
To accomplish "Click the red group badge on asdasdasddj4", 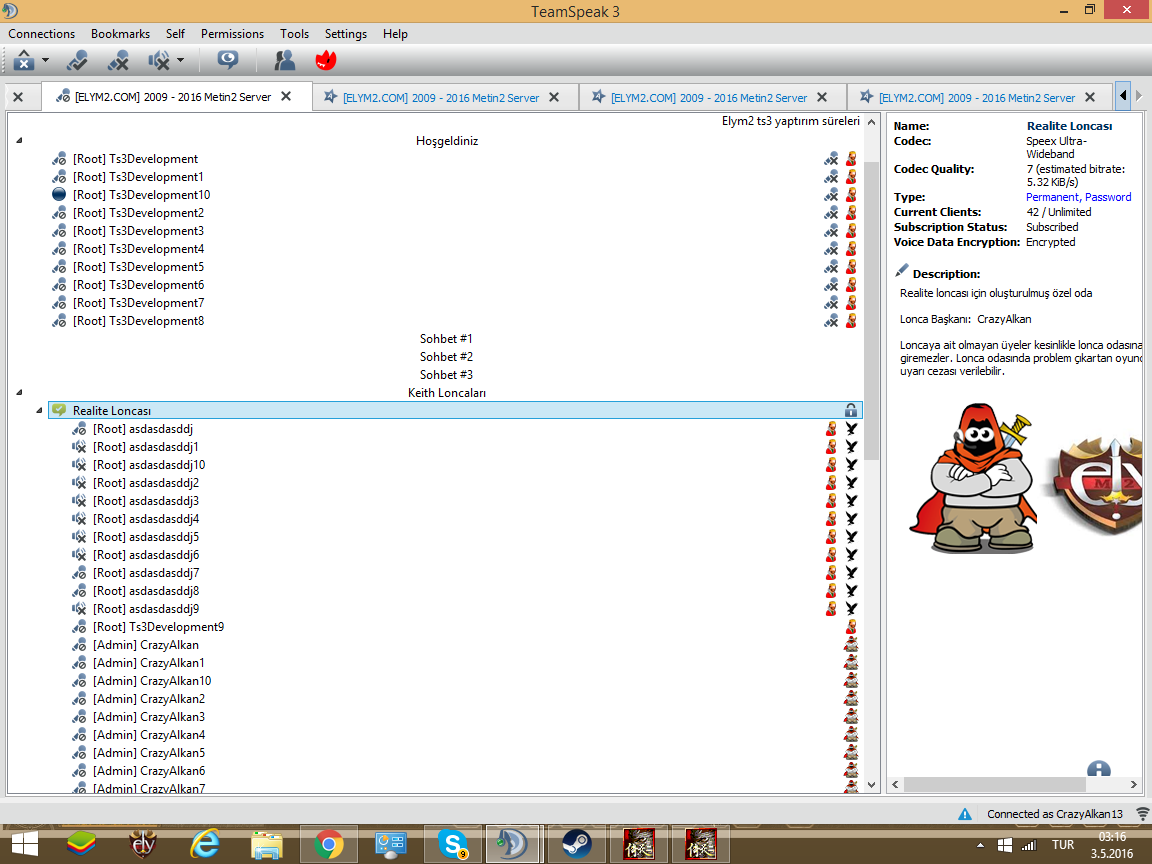I will [831, 519].
